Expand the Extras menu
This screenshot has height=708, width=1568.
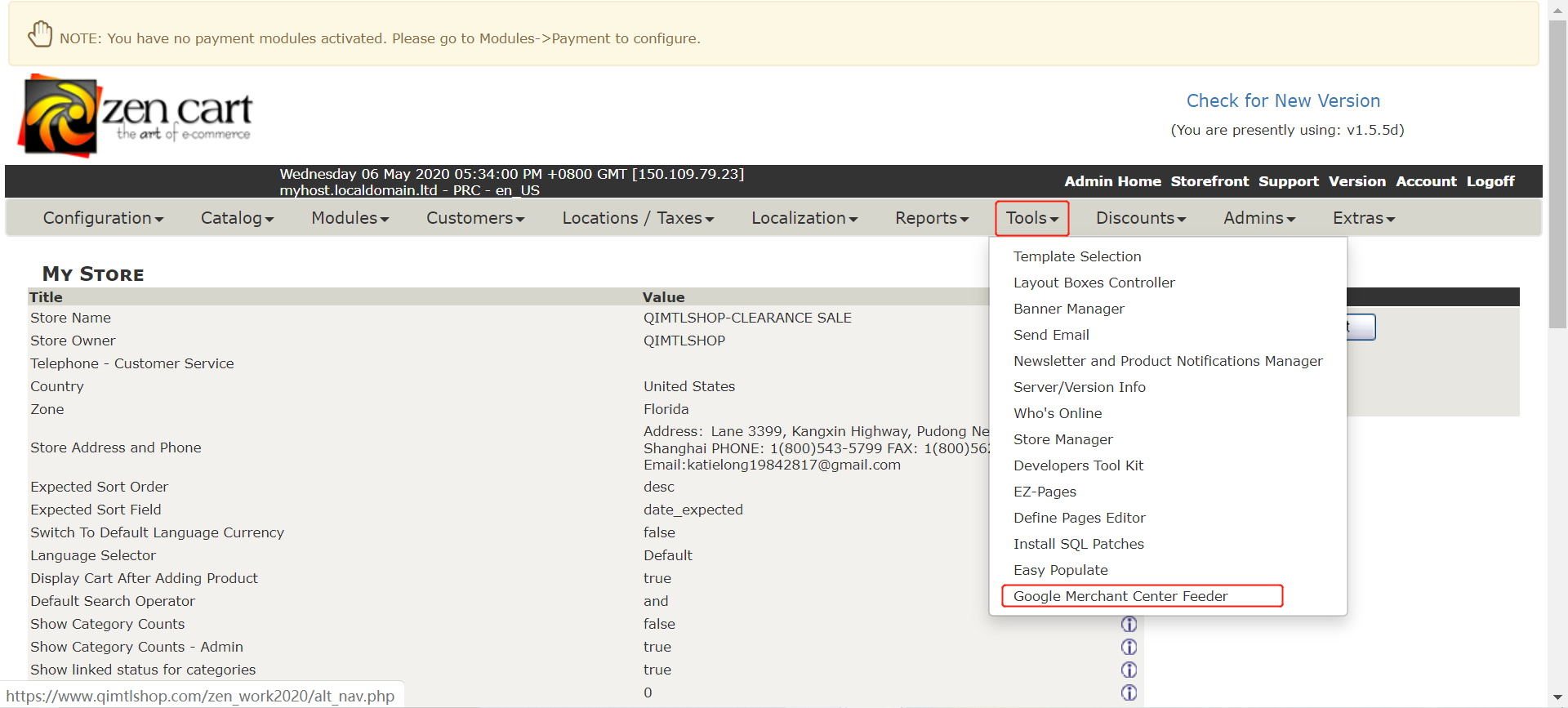tap(1364, 218)
